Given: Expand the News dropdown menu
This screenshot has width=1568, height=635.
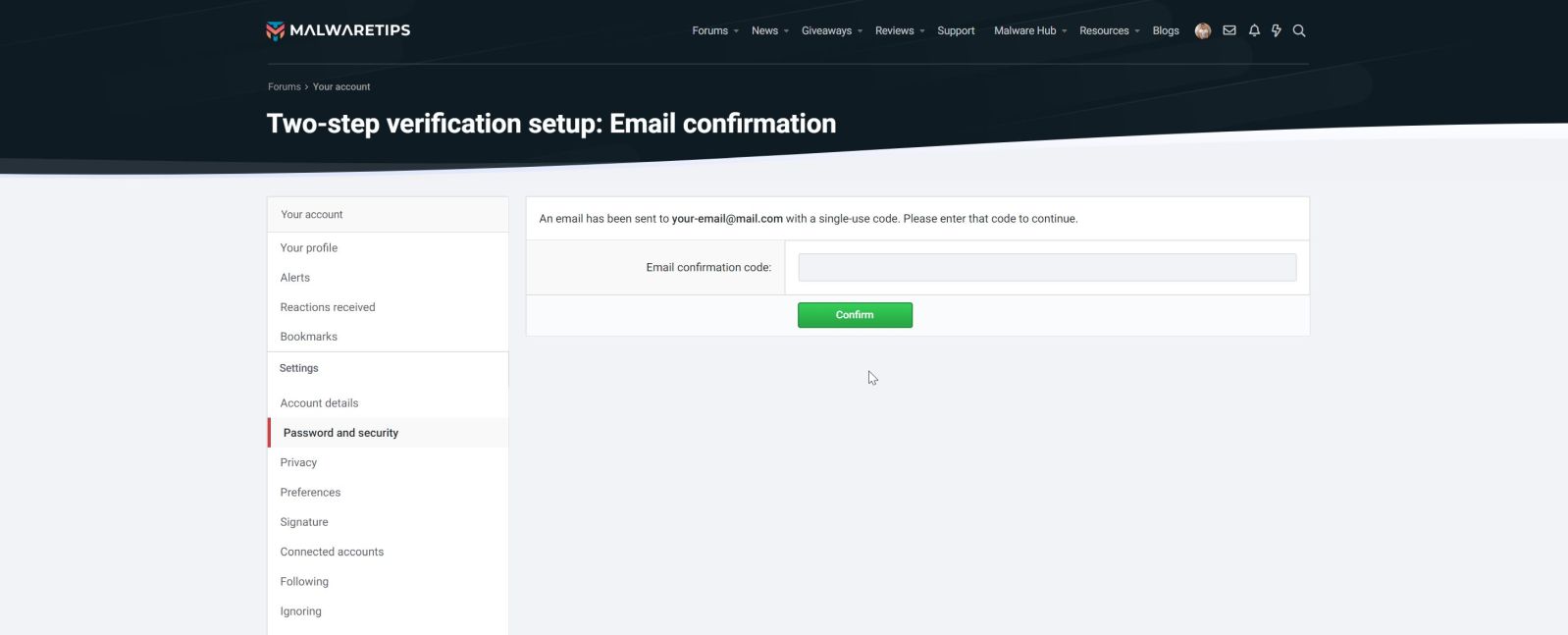Looking at the screenshot, I should tap(786, 31).
